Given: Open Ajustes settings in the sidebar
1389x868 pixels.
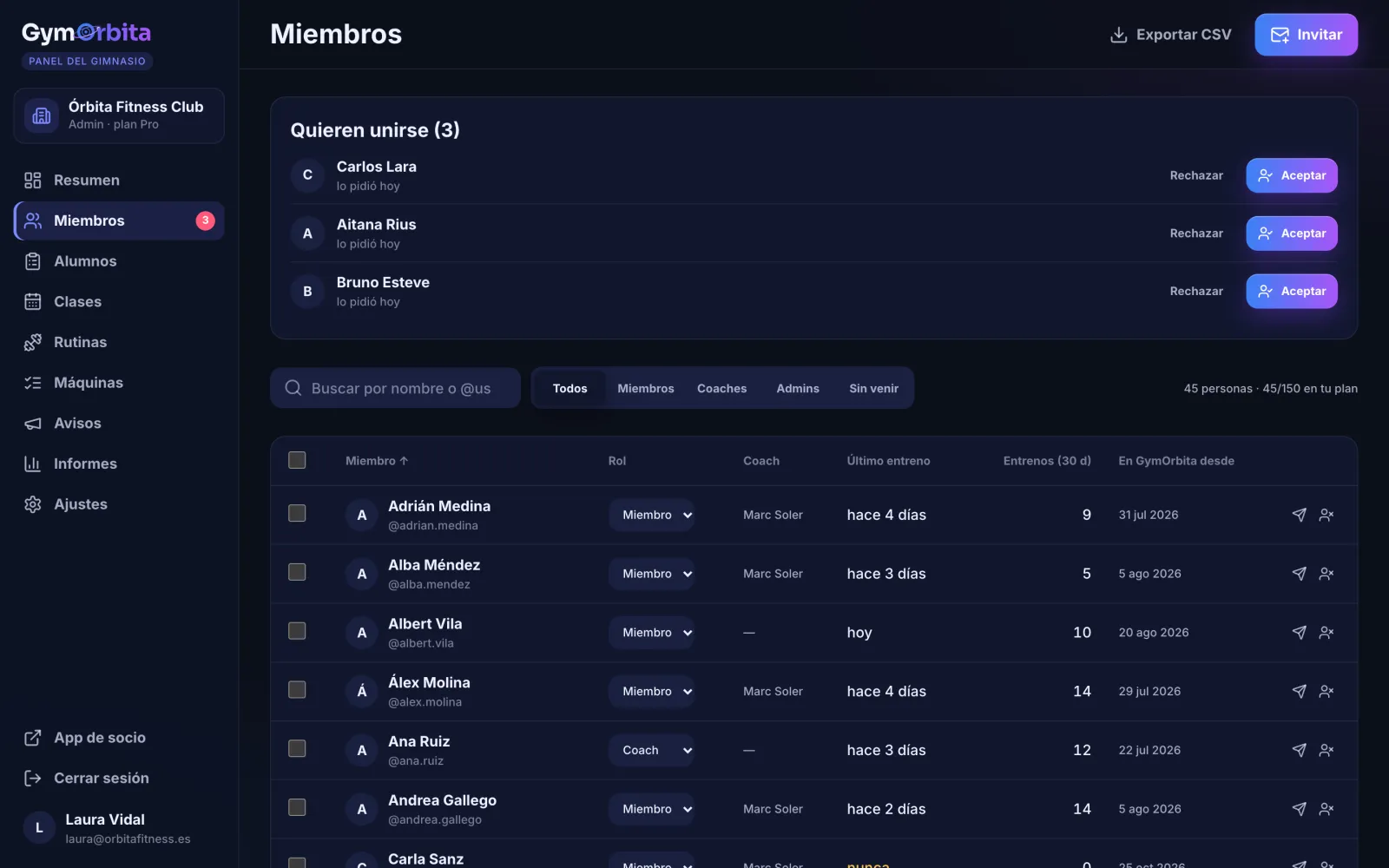Looking at the screenshot, I should [x=119, y=504].
